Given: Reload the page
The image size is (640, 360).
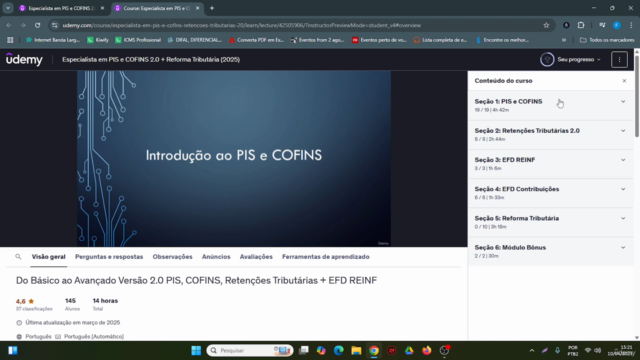Looking at the screenshot, I should coord(38,25).
